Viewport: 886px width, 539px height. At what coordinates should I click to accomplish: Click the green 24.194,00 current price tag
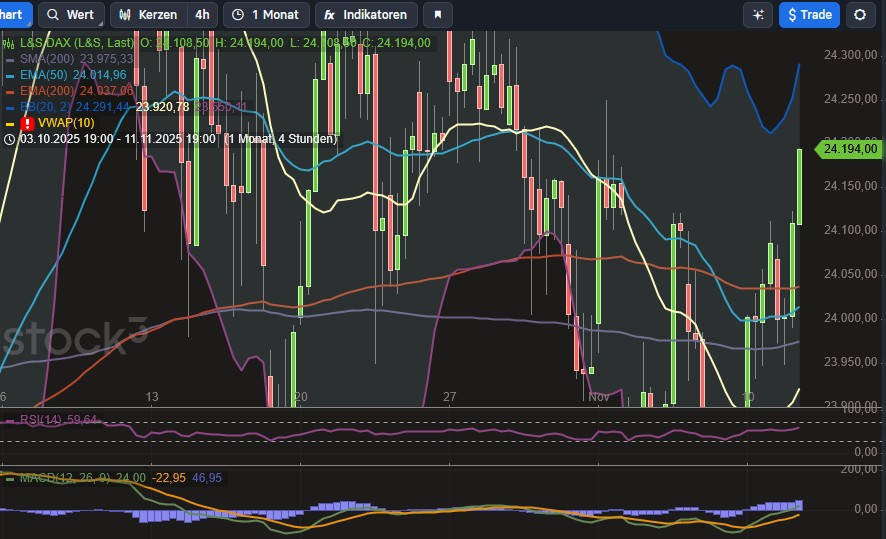[x=849, y=149]
